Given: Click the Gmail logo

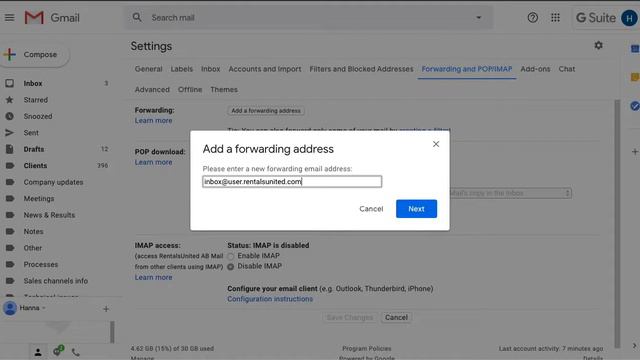Looking at the screenshot, I should click(x=52, y=18).
